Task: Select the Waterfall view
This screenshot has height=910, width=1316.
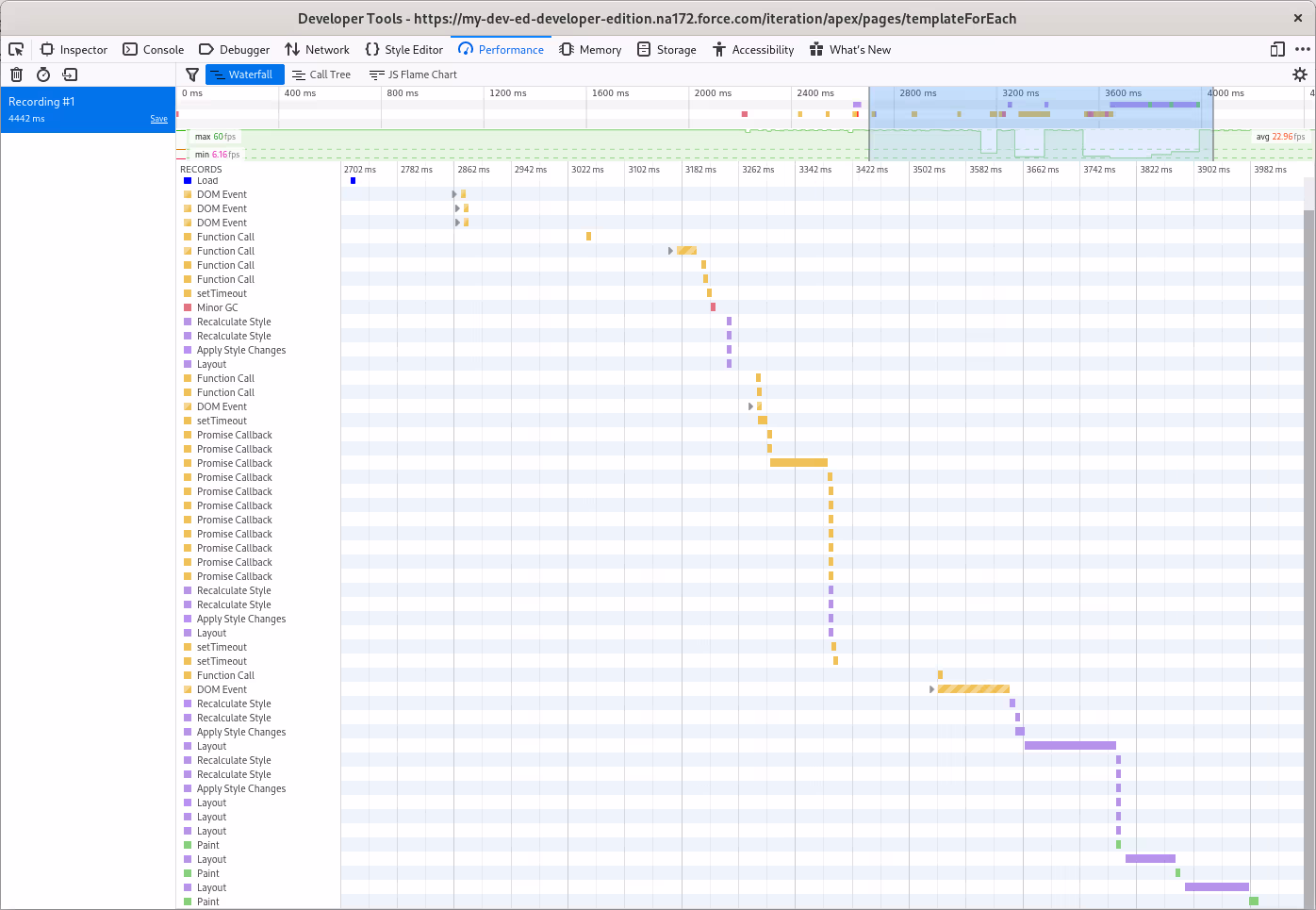Action: click(x=245, y=74)
